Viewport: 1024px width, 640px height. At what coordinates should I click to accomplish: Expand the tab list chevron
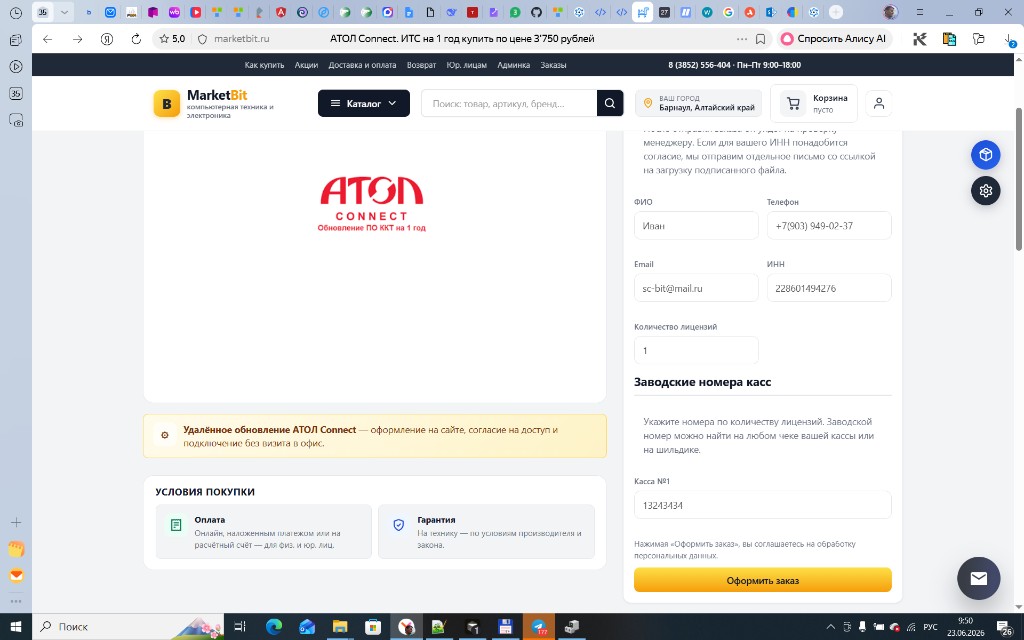(x=64, y=12)
